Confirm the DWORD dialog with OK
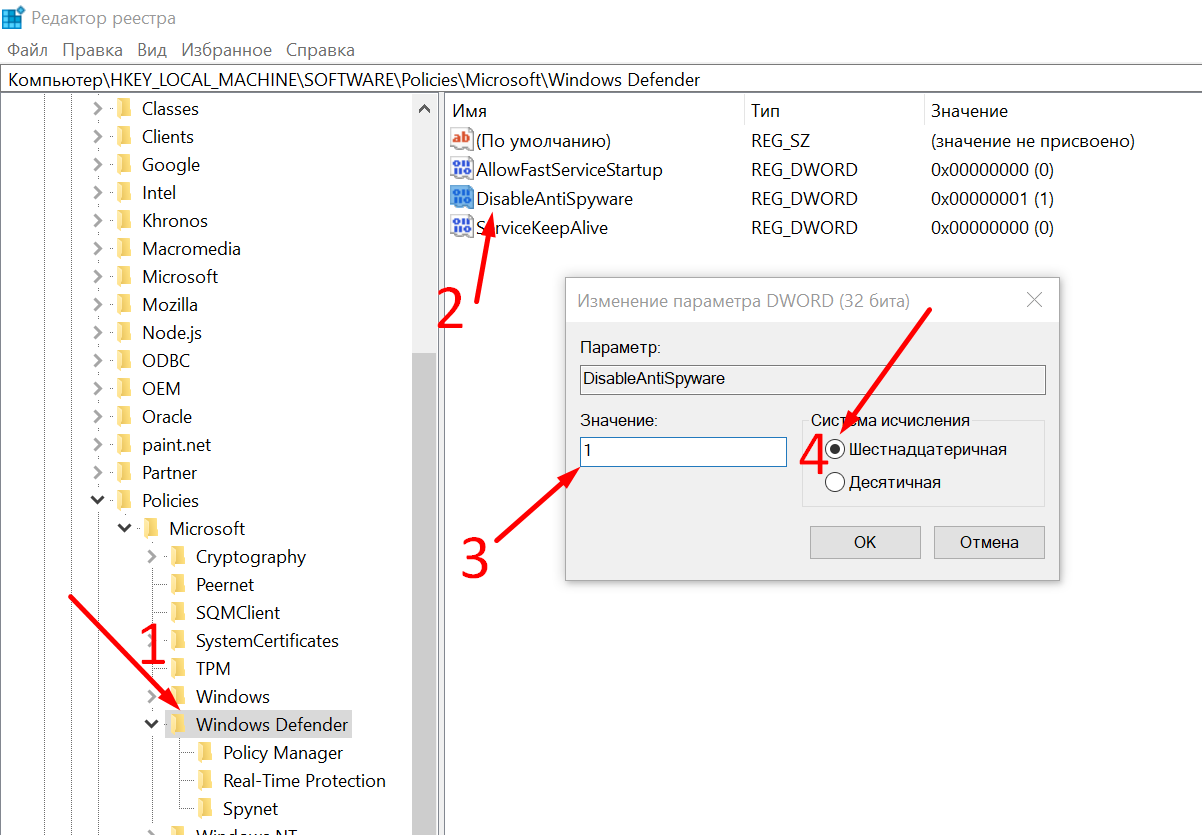 tap(865, 542)
